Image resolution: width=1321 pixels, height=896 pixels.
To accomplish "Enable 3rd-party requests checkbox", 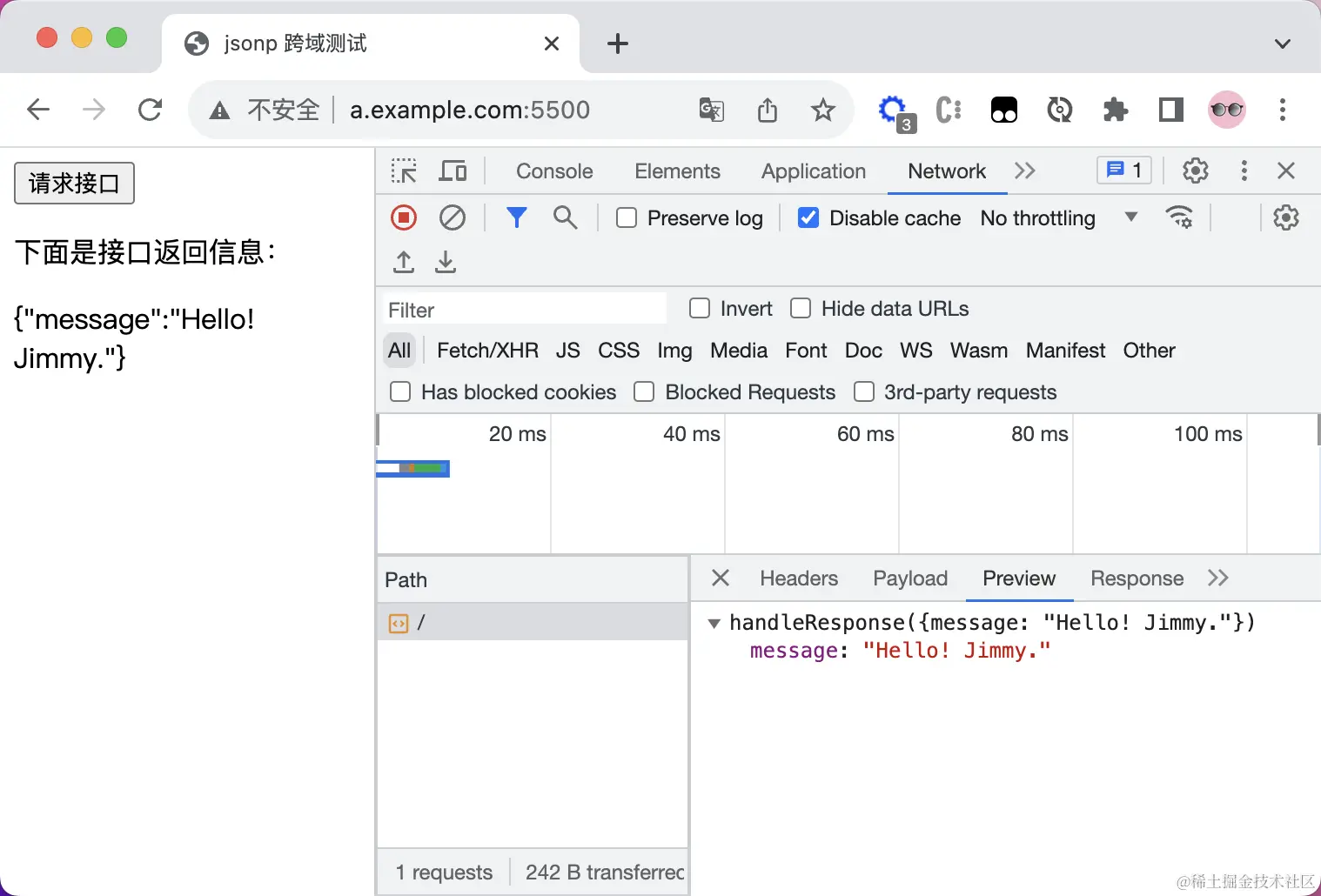I will pos(864,391).
